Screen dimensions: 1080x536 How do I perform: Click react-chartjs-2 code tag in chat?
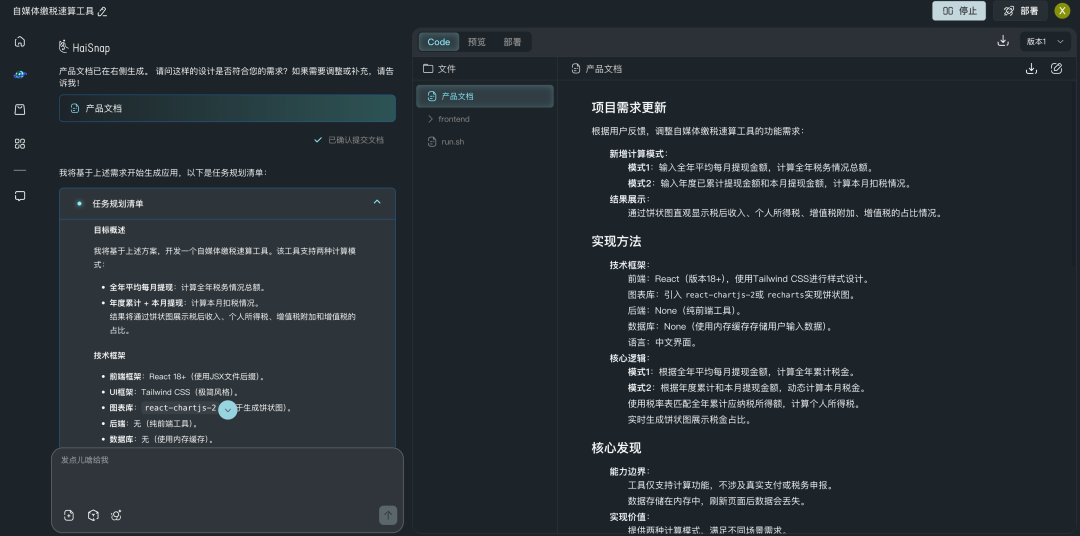(180, 408)
